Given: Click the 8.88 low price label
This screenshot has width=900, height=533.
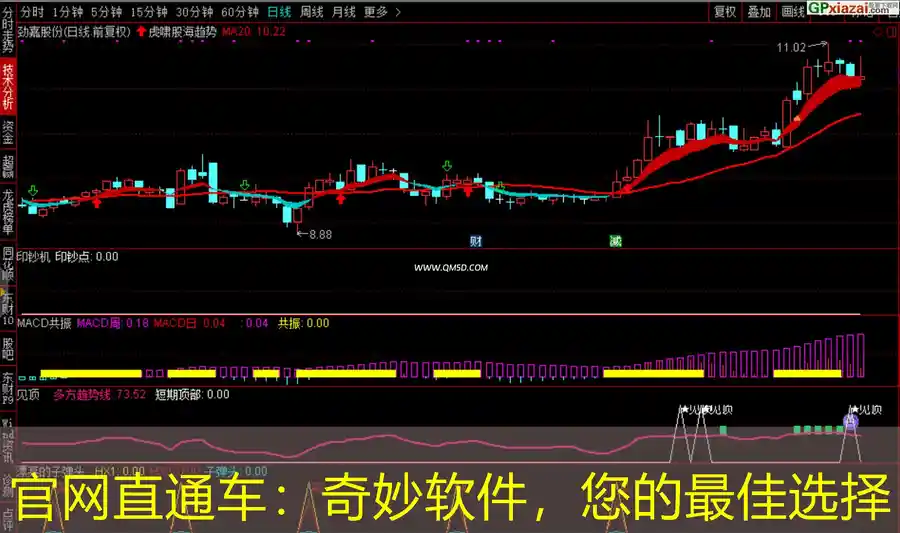Looking at the screenshot, I should click(321, 234).
